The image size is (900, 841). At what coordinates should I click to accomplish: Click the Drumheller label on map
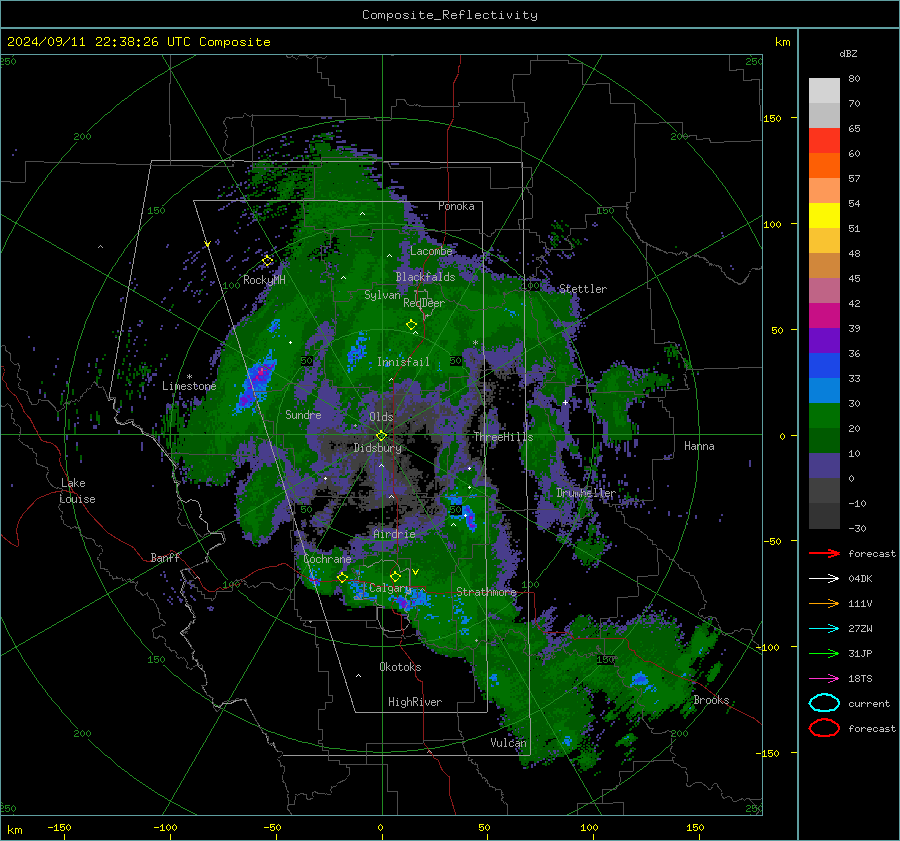pyautogui.click(x=586, y=493)
